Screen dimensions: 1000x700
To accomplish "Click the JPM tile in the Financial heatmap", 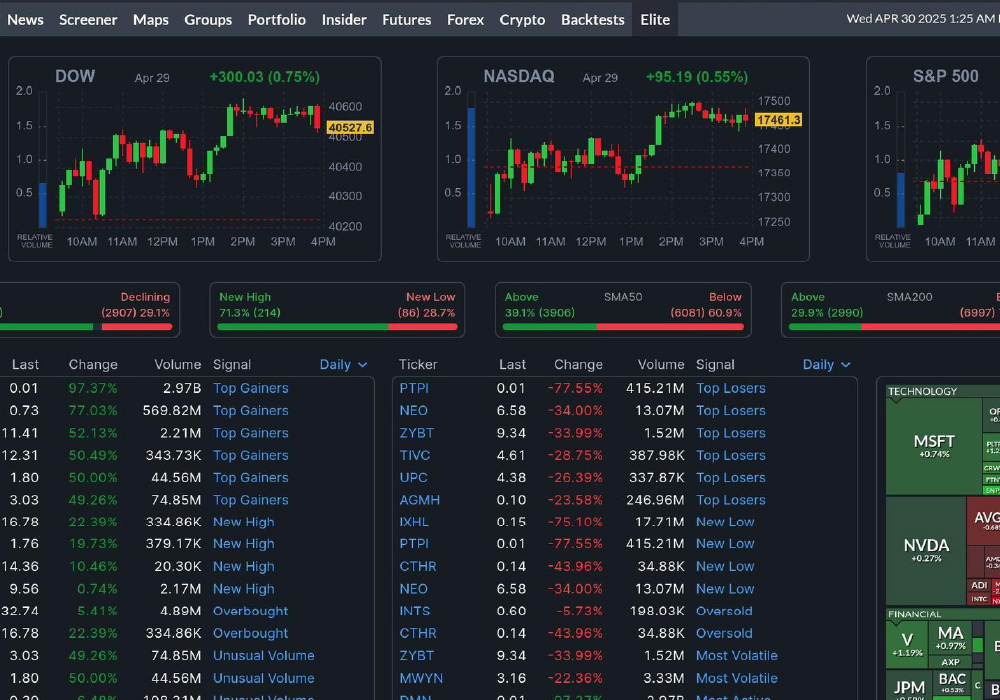I will point(909,687).
